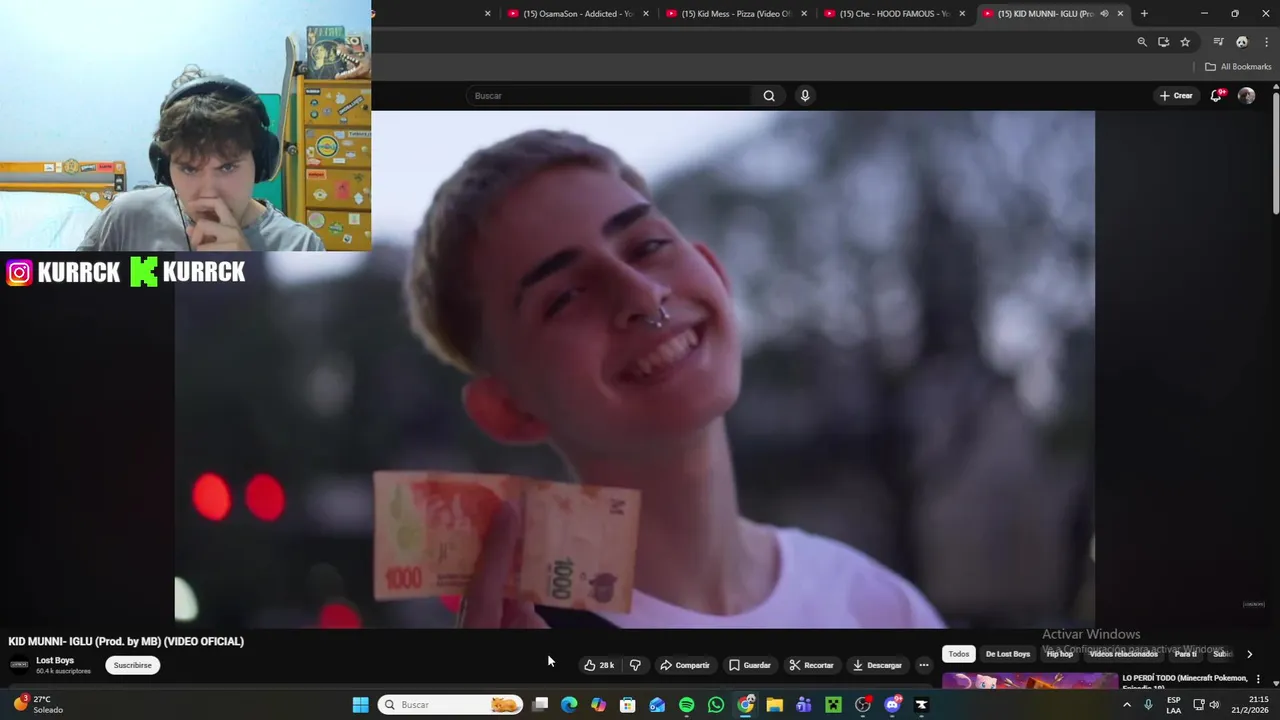1280x720 pixels.
Task: Click the Crear button
Action: point(1176,96)
